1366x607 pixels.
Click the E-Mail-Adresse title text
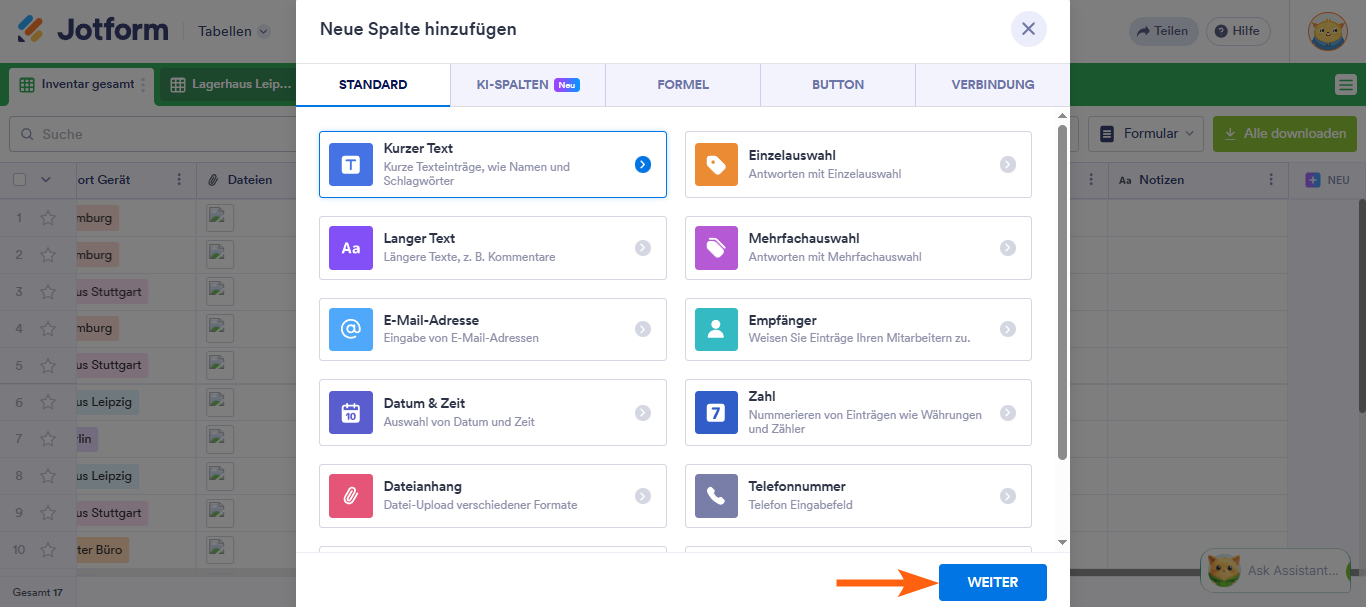[431, 321]
